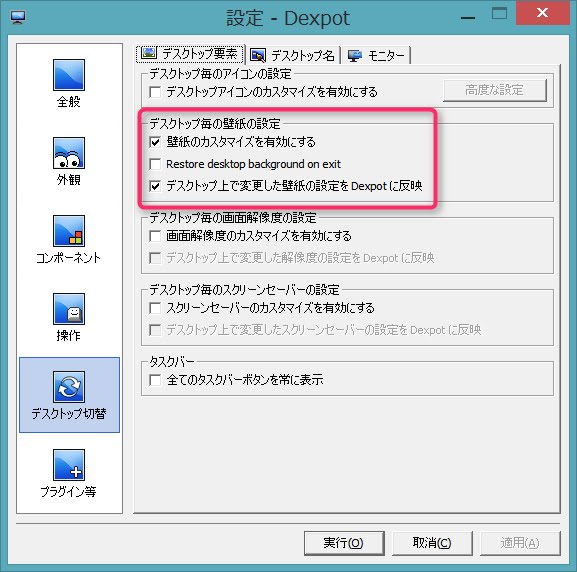
Task: Minimize the Dexpot settings window
Action: pyautogui.click(x=468, y=15)
